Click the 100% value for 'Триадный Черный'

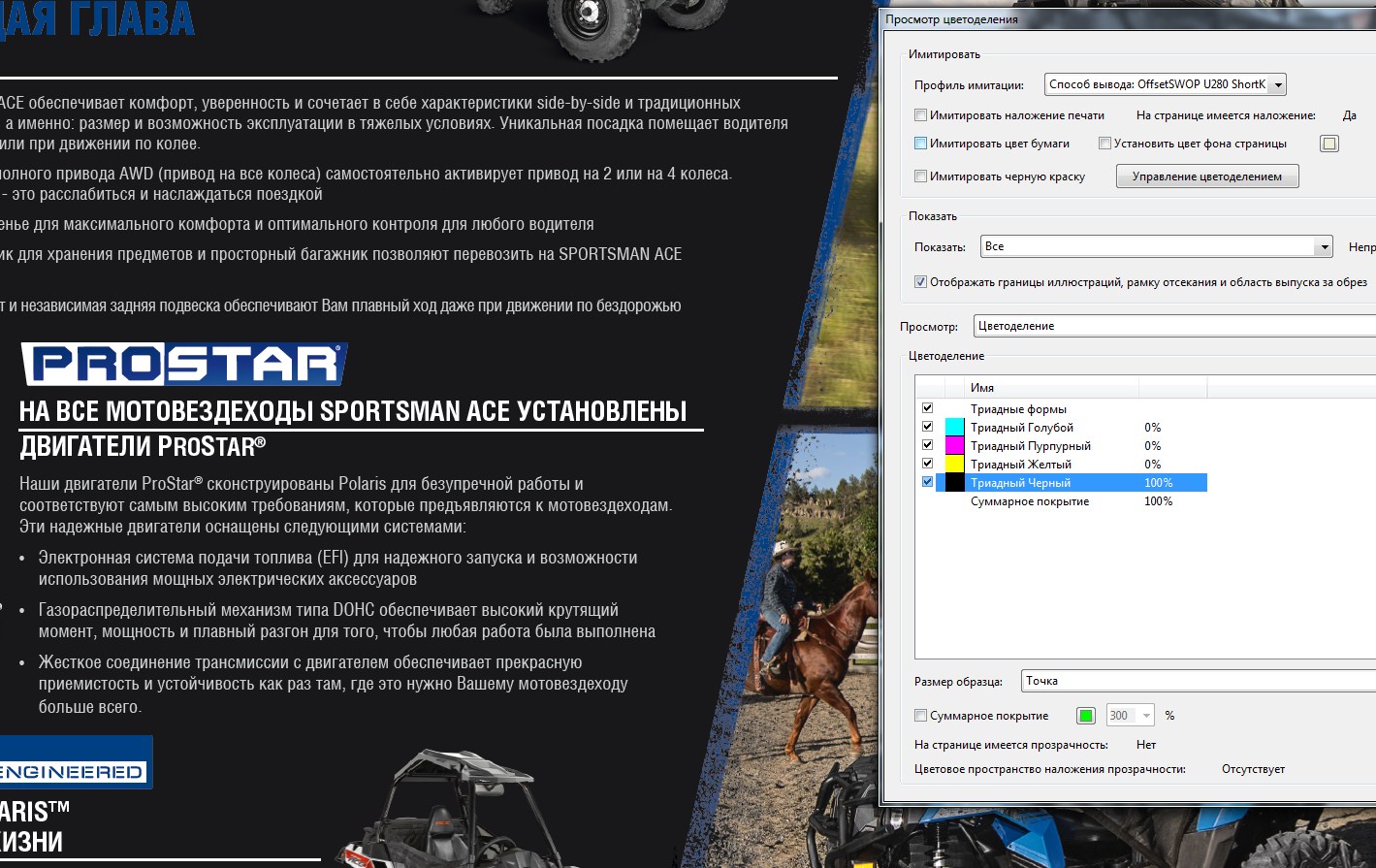pyautogui.click(x=1158, y=483)
